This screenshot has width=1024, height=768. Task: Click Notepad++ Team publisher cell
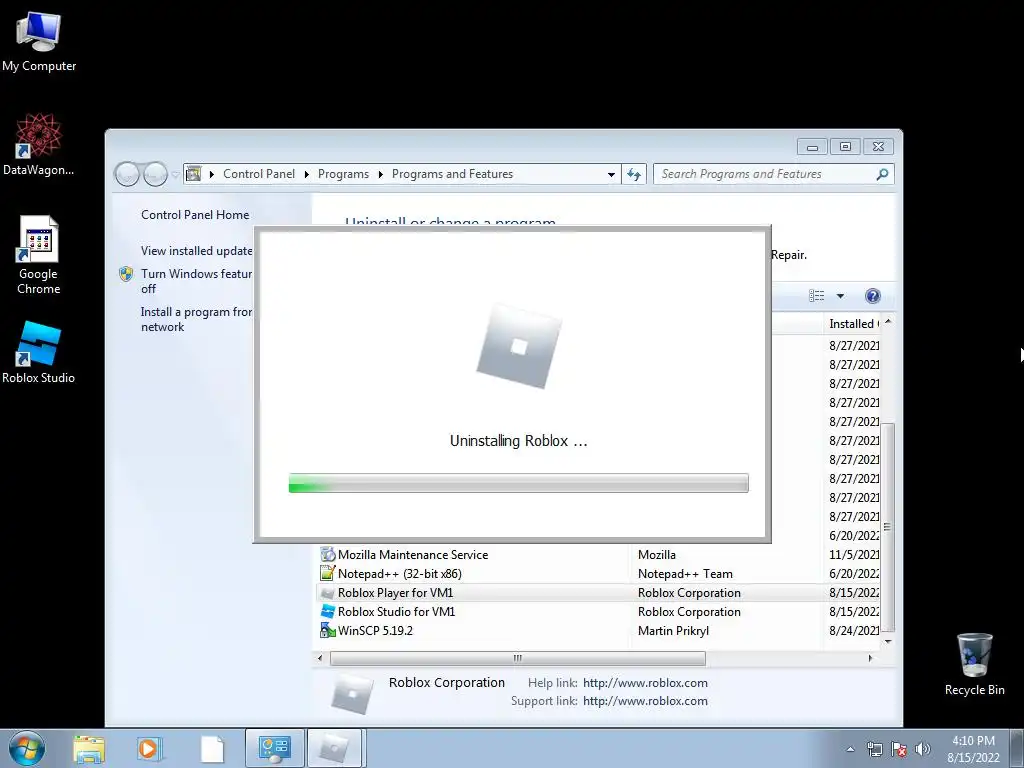coord(685,574)
